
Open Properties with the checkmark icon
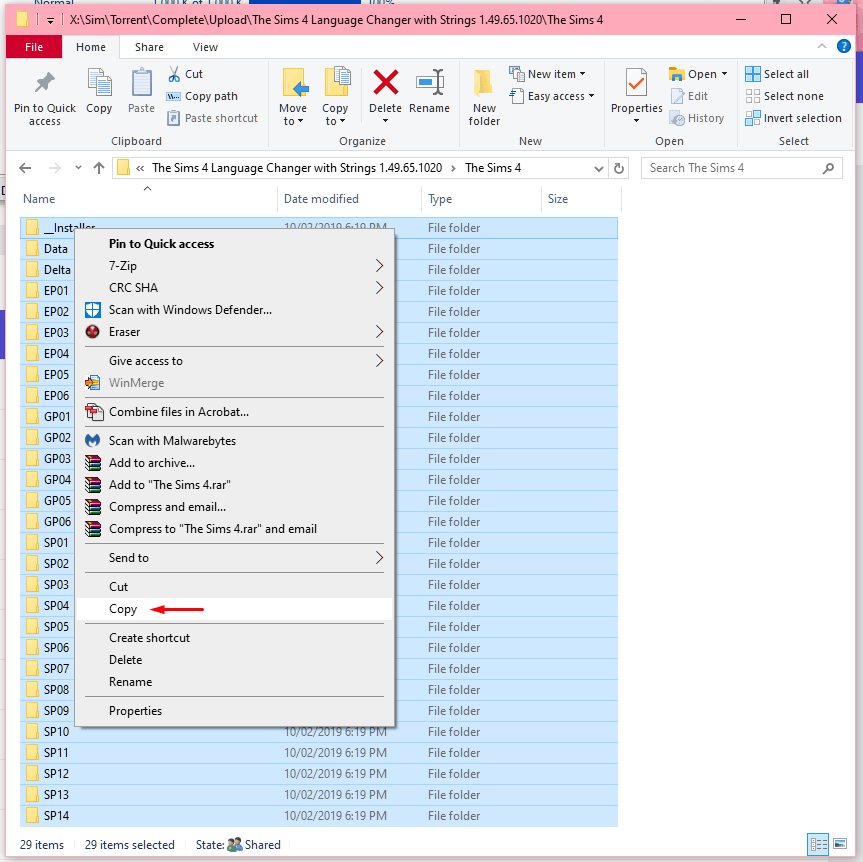click(x=636, y=84)
